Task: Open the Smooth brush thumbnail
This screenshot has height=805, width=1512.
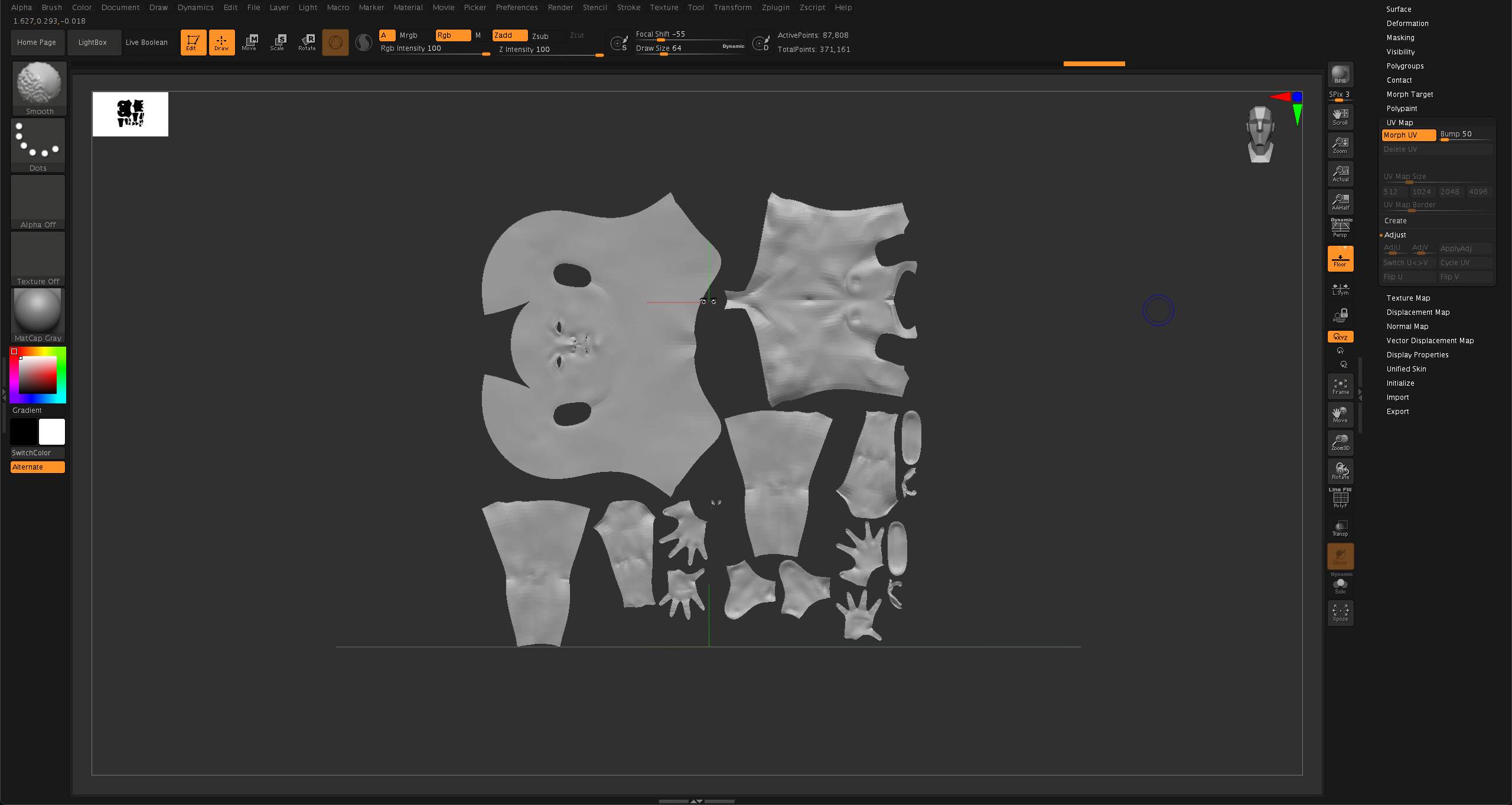Action: [x=39, y=89]
